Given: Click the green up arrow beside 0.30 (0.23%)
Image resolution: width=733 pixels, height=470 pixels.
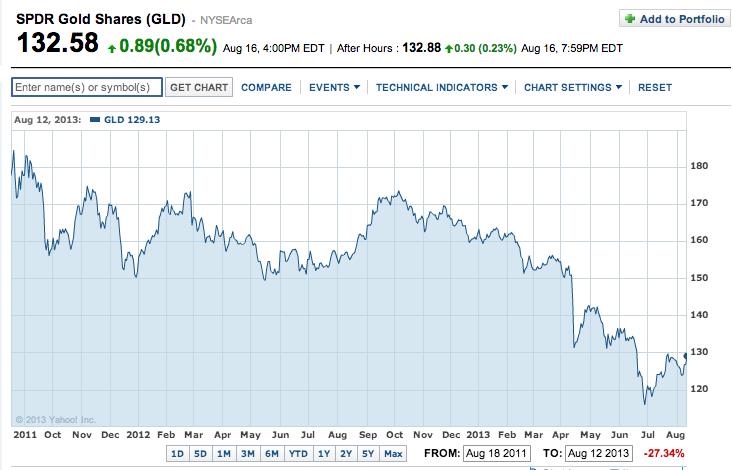Looking at the screenshot, I should tap(449, 49).
